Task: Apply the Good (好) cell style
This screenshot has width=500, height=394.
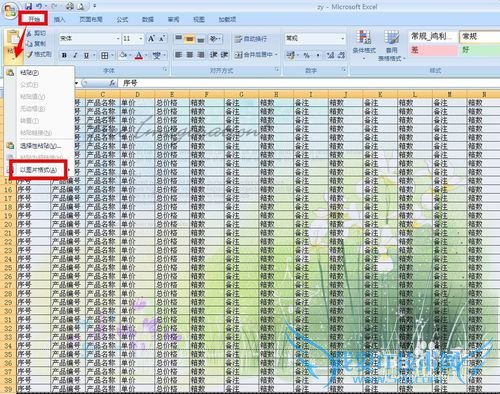Action: (480, 51)
